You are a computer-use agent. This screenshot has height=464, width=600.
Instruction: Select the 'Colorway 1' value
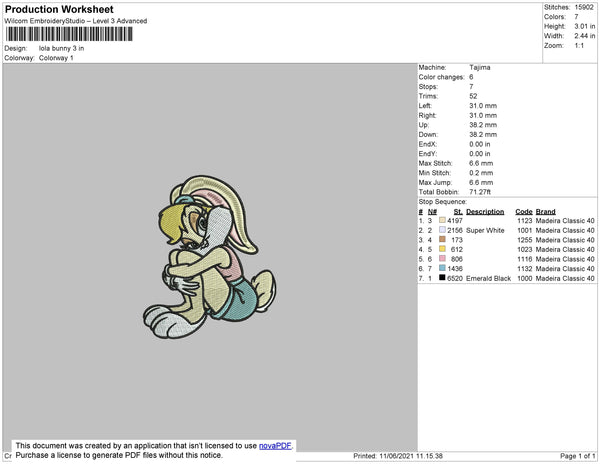tap(56, 58)
